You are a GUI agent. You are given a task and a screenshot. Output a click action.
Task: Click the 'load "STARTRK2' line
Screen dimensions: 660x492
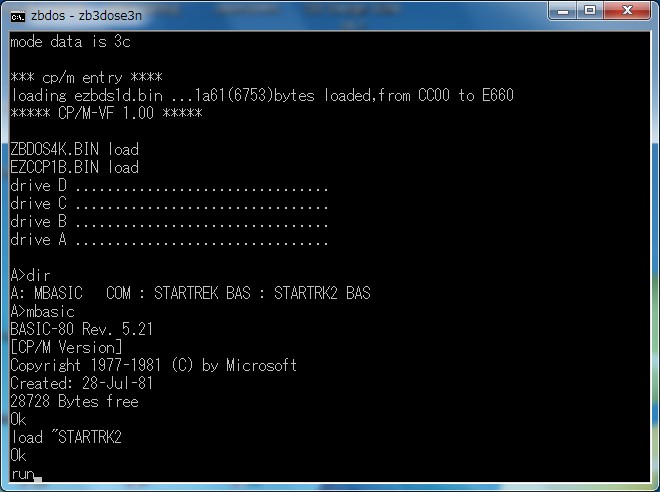66,437
